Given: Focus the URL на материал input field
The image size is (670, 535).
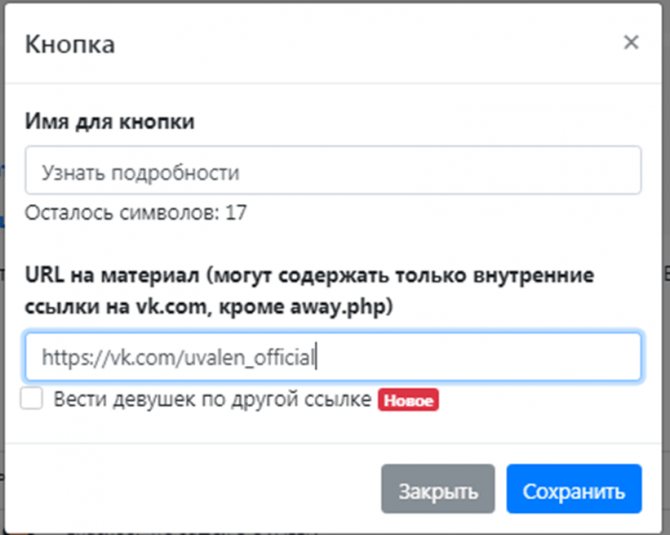Looking at the screenshot, I should coord(333,356).
